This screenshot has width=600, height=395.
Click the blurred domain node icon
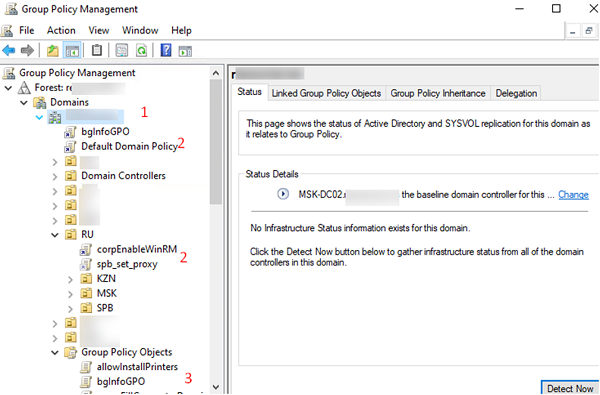click(54, 117)
